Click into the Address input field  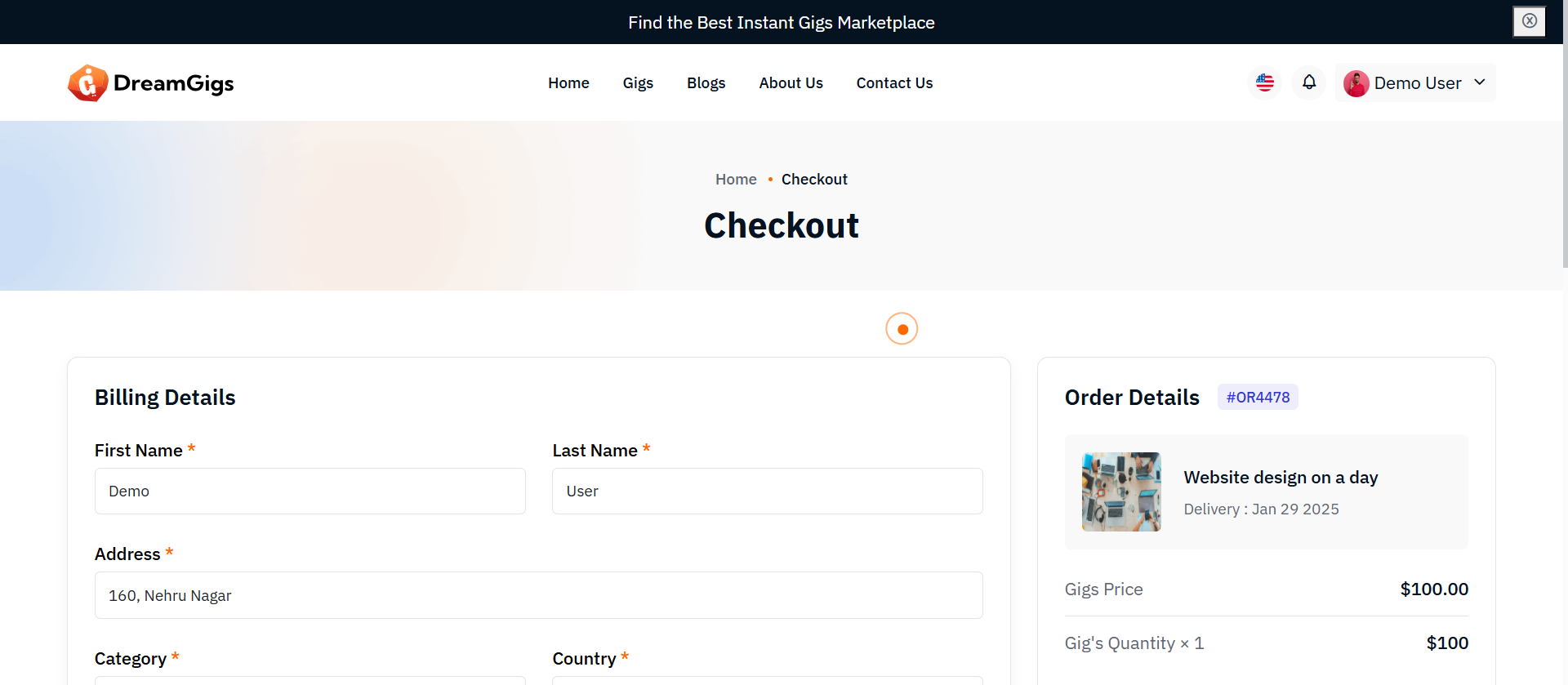point(539,596)
